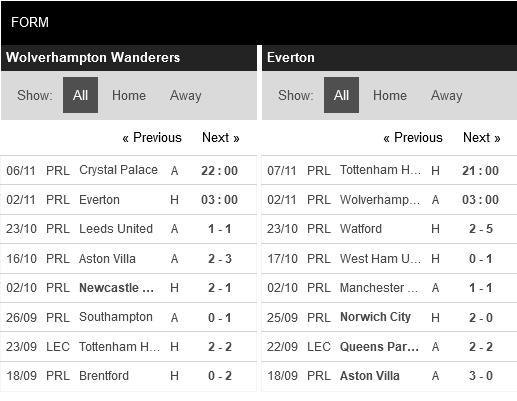Go to Next Wolverhampton matches
The image size is (517, 401).
(x=221, y=137)
